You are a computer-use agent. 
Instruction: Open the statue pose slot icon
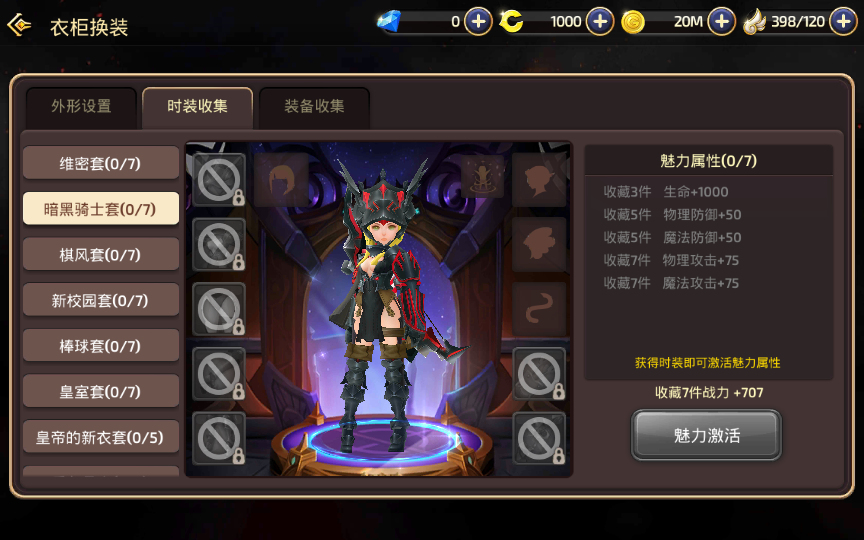[483, 176]
